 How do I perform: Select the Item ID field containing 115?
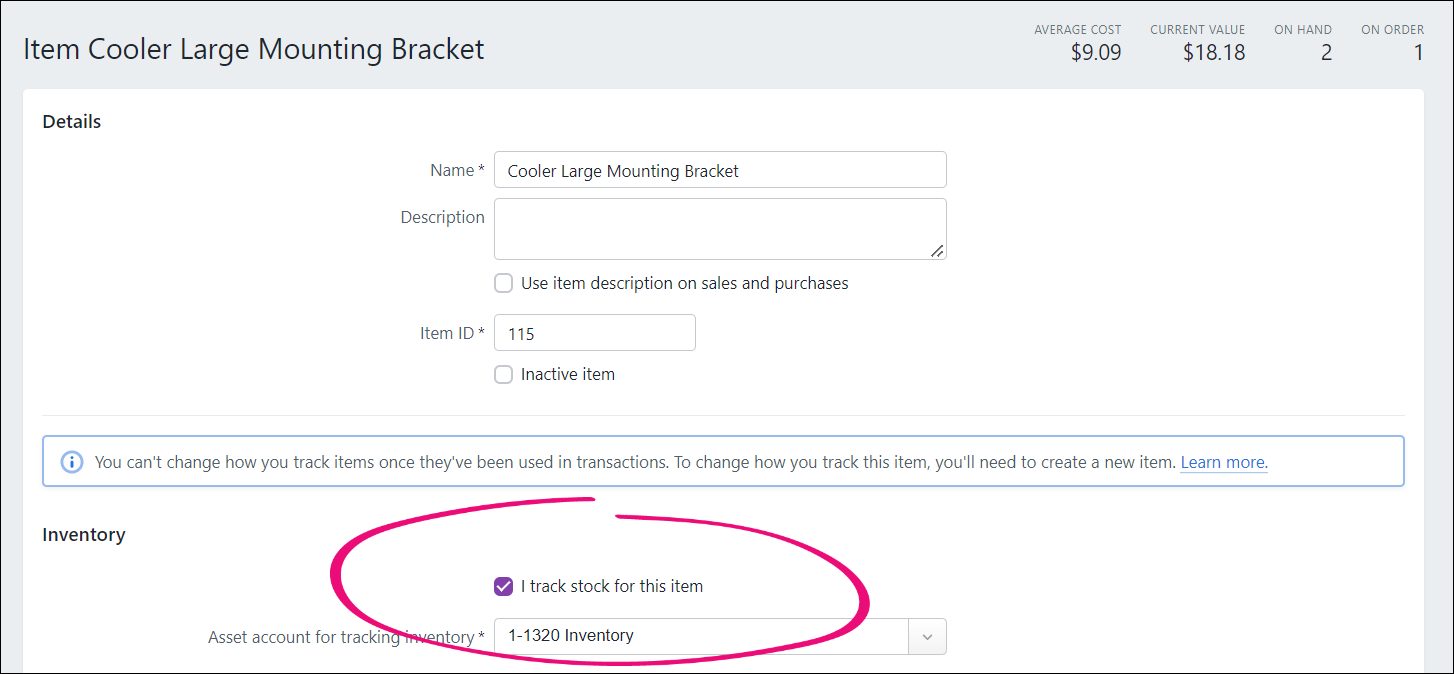[x=595, y=333]
